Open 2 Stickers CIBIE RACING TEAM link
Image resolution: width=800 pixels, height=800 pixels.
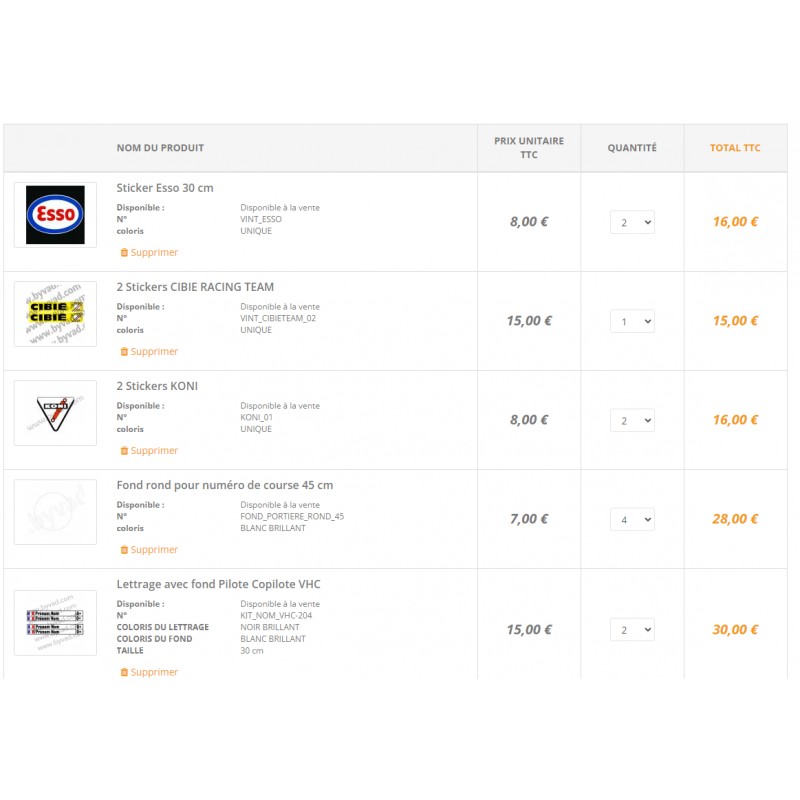click(x=195, y=287)
